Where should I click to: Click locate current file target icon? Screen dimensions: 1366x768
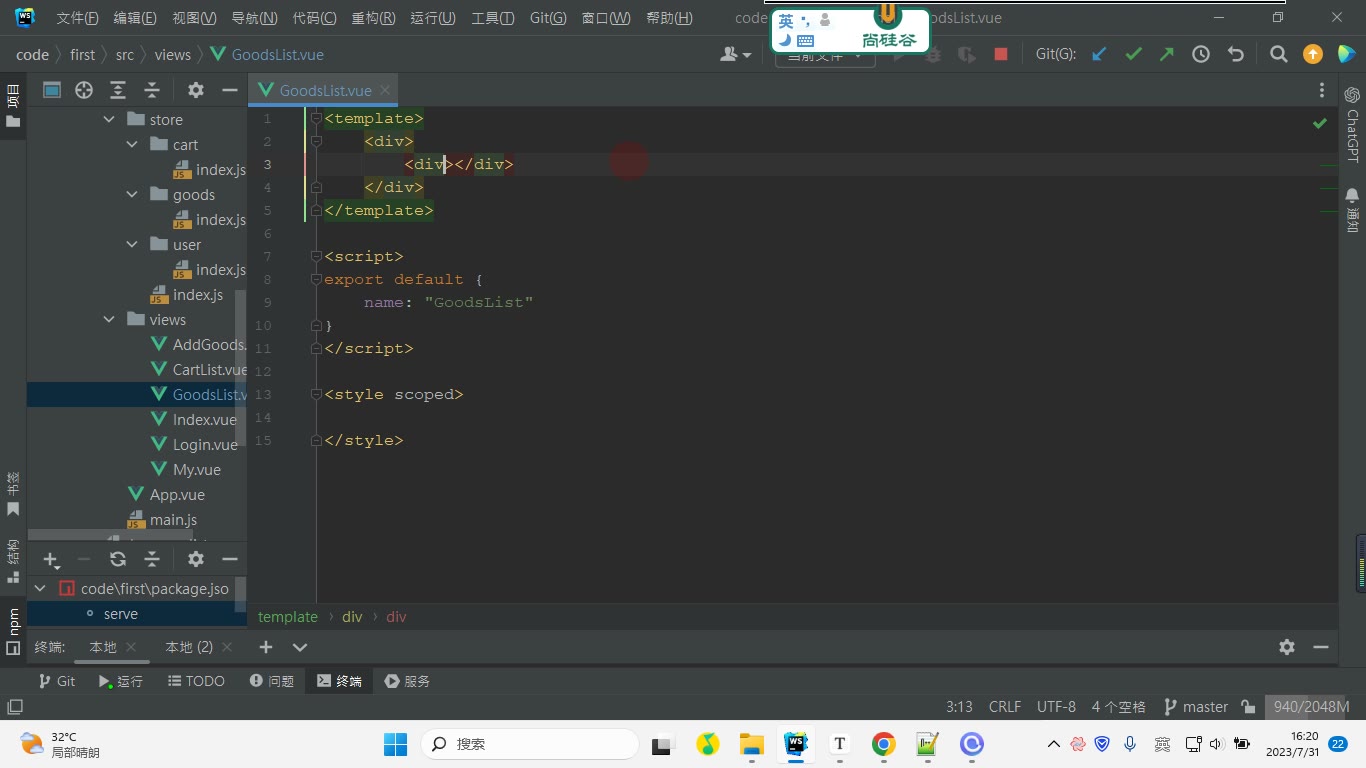(x=84, y=90)
